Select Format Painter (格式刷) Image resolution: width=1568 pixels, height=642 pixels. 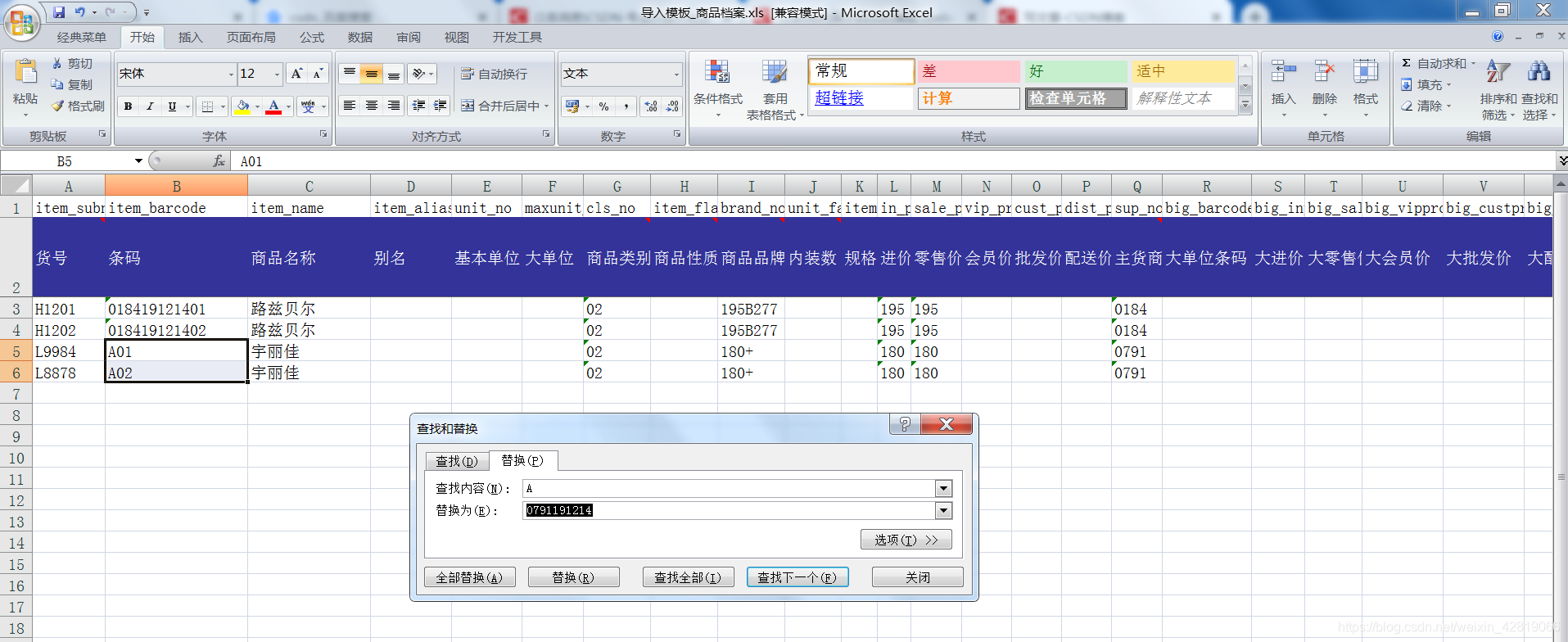point(78,106)
